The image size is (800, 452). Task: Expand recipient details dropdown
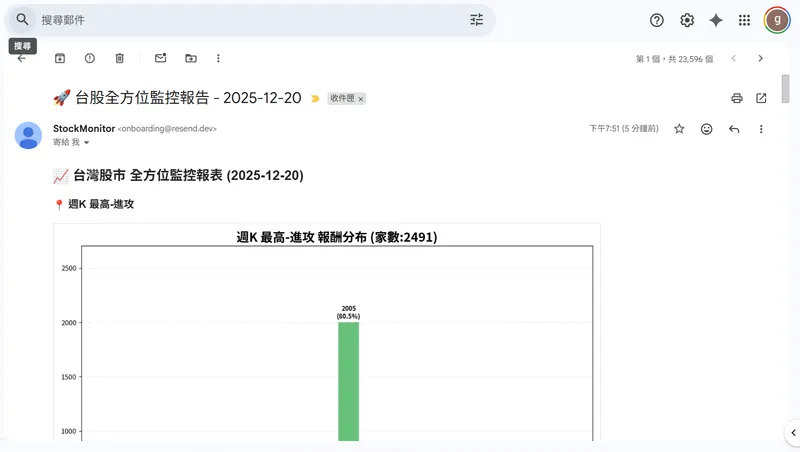click(87, 143)
